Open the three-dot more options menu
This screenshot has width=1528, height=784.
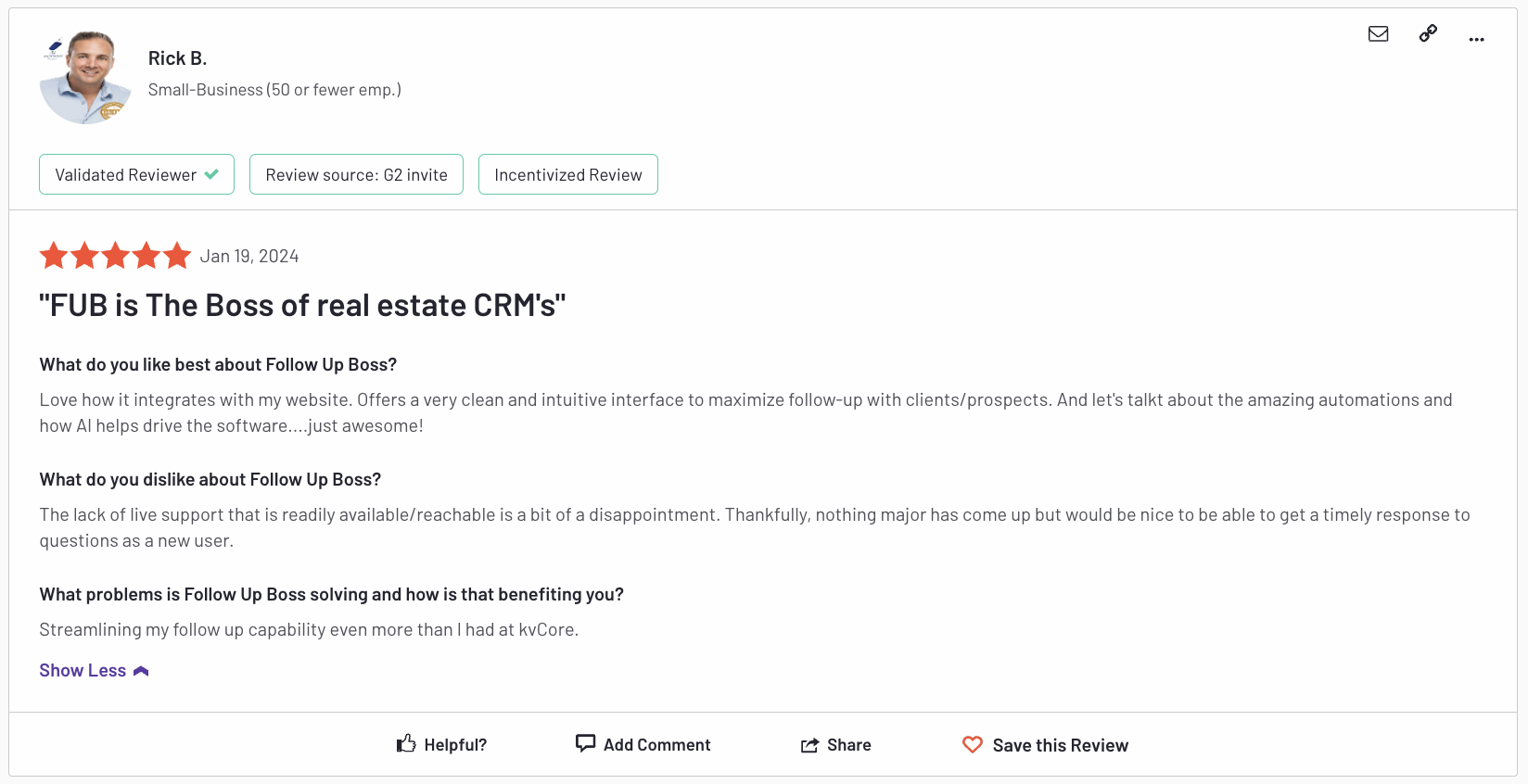point(1476,40)
